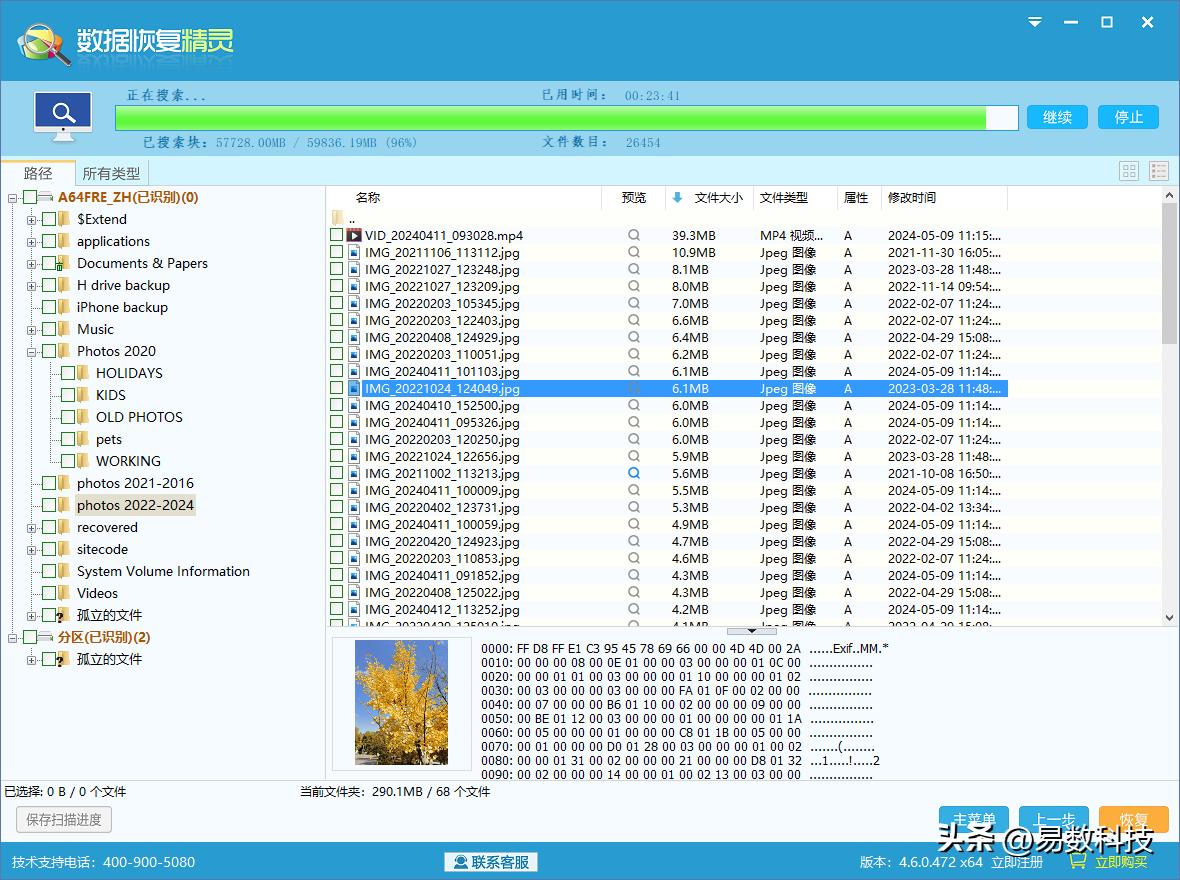
Task: Tick the iPhone backup folder checkbox
Action: tap(49, 307)
